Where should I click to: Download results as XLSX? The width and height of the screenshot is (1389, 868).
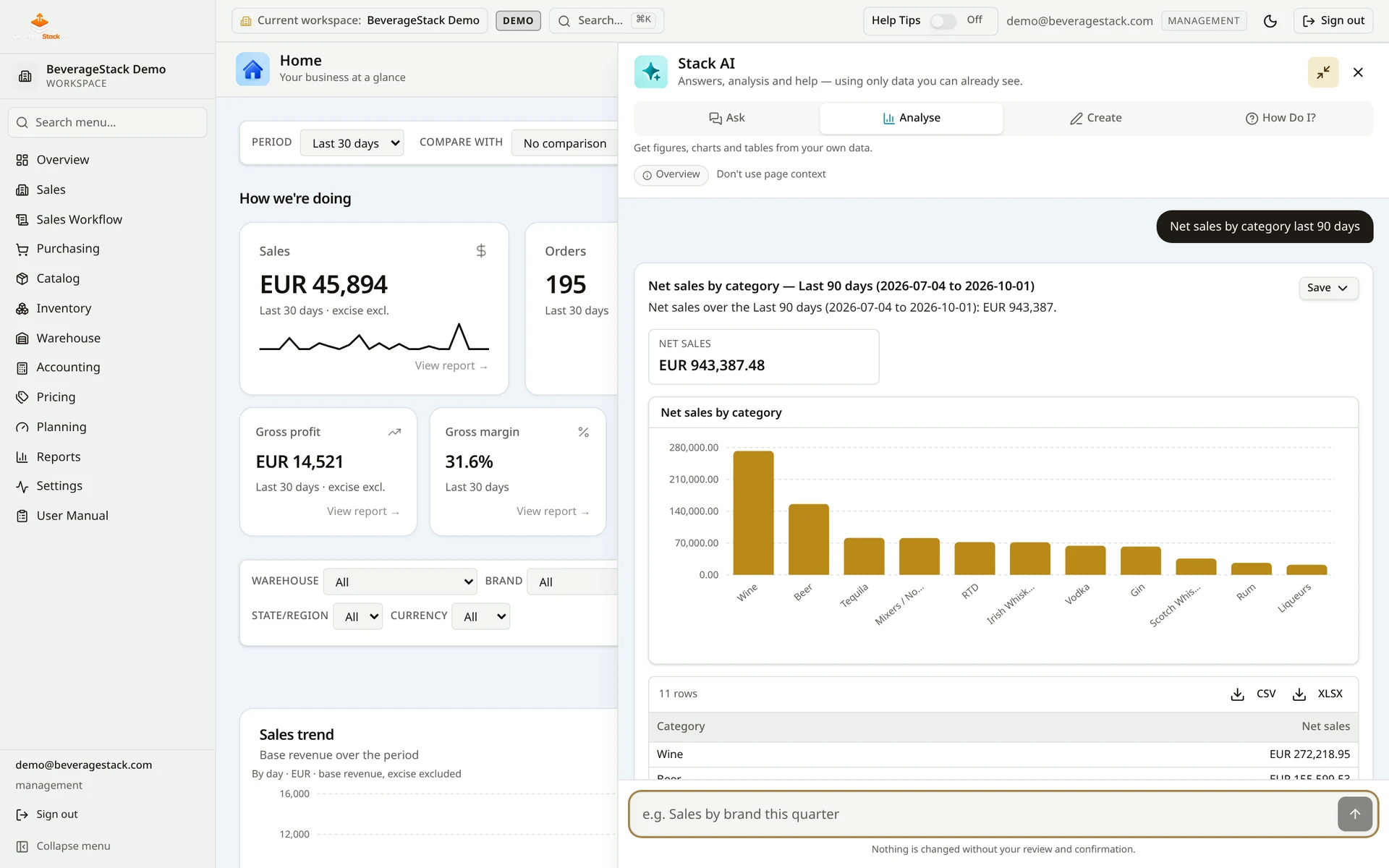1317,694
